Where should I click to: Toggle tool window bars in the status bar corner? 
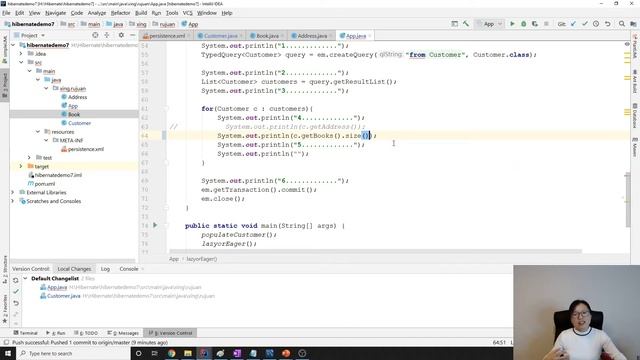[6, 342]
